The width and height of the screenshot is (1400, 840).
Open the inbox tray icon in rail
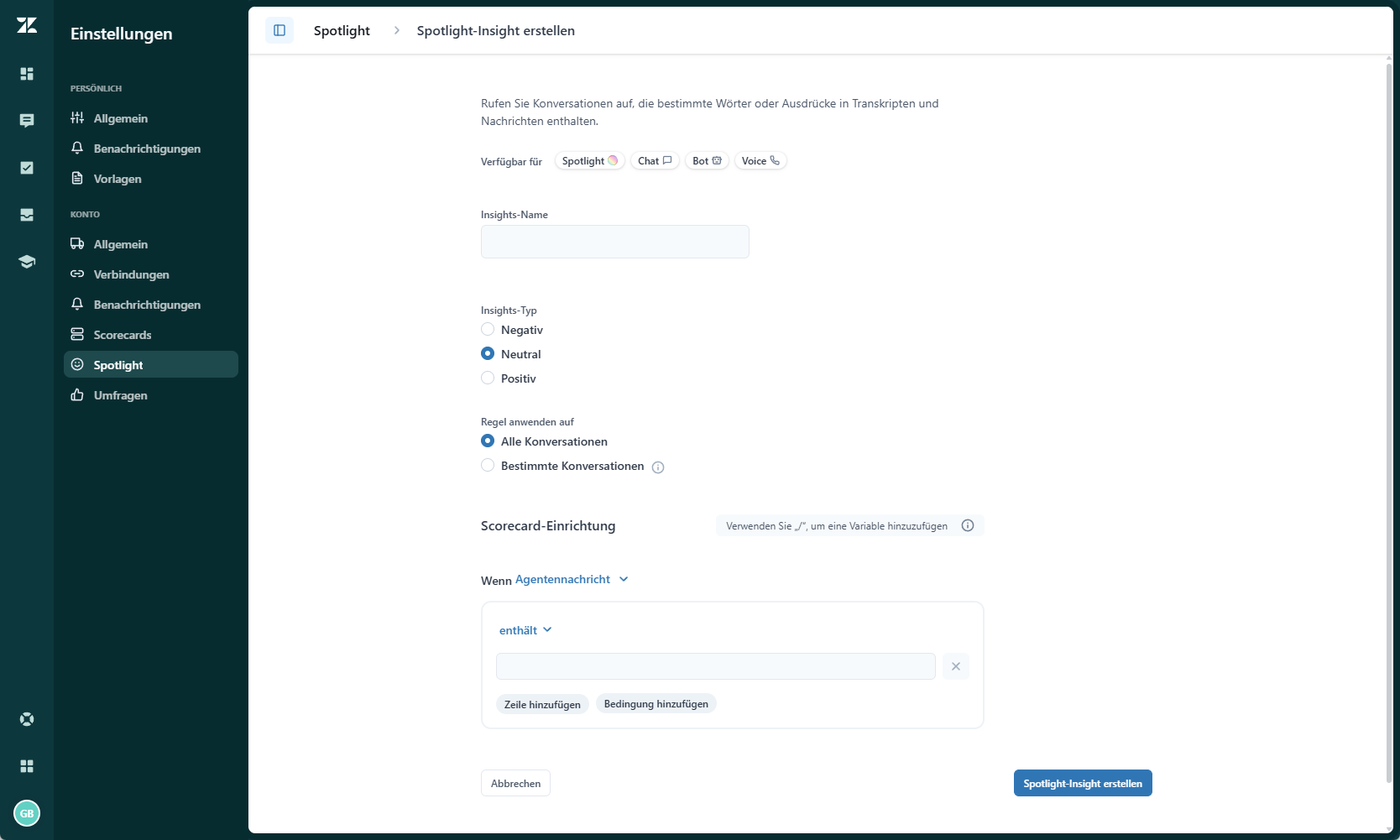[x=27, y=215]
